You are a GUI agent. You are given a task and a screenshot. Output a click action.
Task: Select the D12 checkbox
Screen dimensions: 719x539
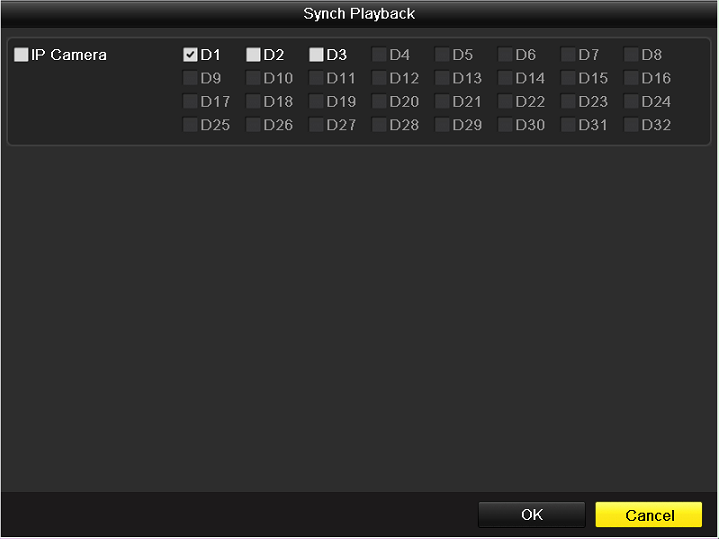pyautogui.click(x=379, y=78)
